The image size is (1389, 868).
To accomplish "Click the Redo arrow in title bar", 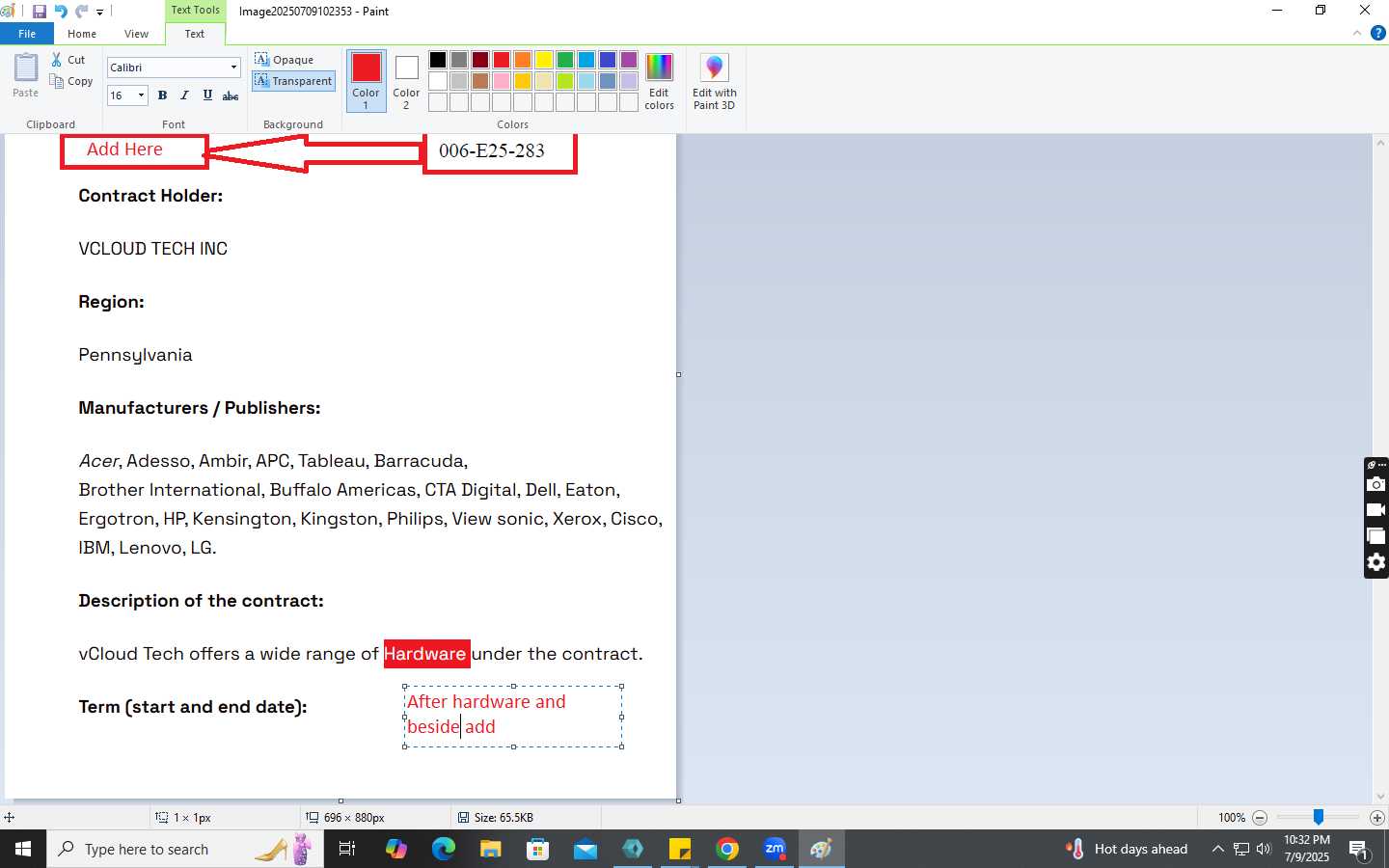I will pos(81,12).
